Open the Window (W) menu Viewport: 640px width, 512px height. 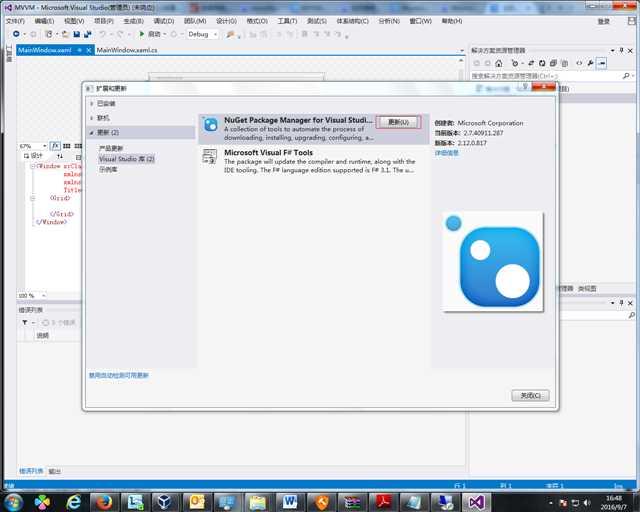[420, 21]
